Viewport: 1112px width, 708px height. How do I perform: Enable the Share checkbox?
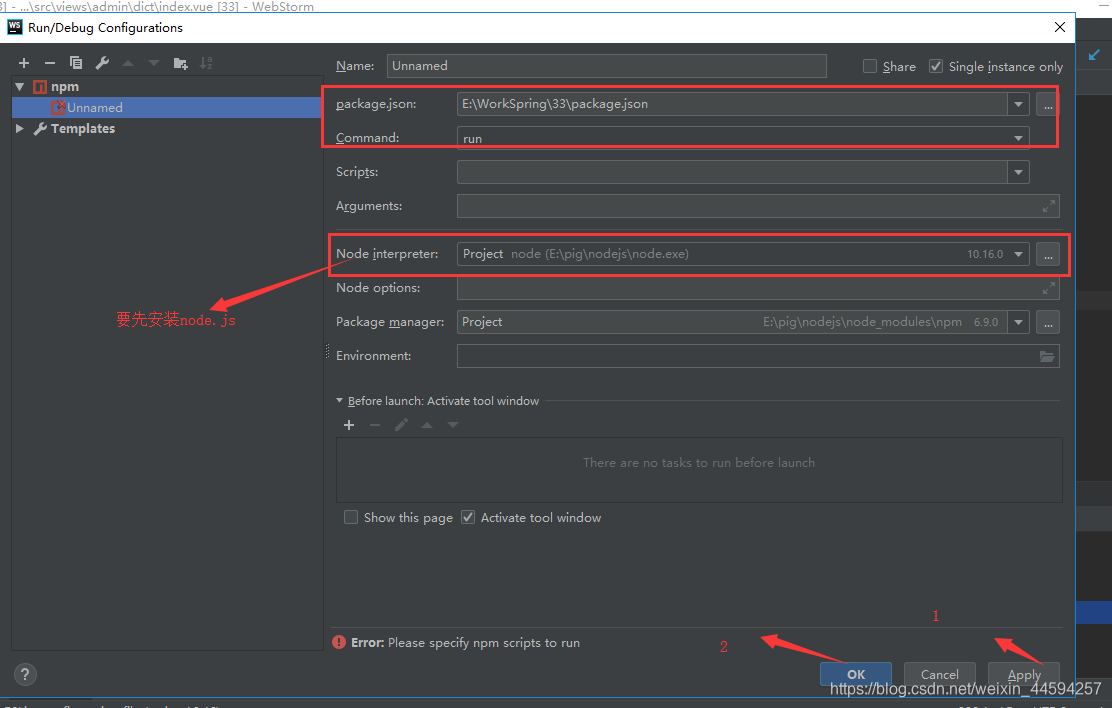click(x=869, y=66)
